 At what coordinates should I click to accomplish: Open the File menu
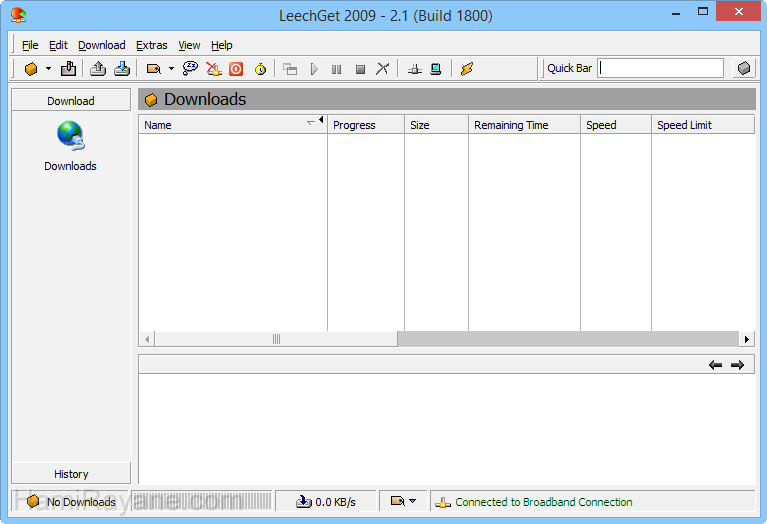[x=30, y=45]
